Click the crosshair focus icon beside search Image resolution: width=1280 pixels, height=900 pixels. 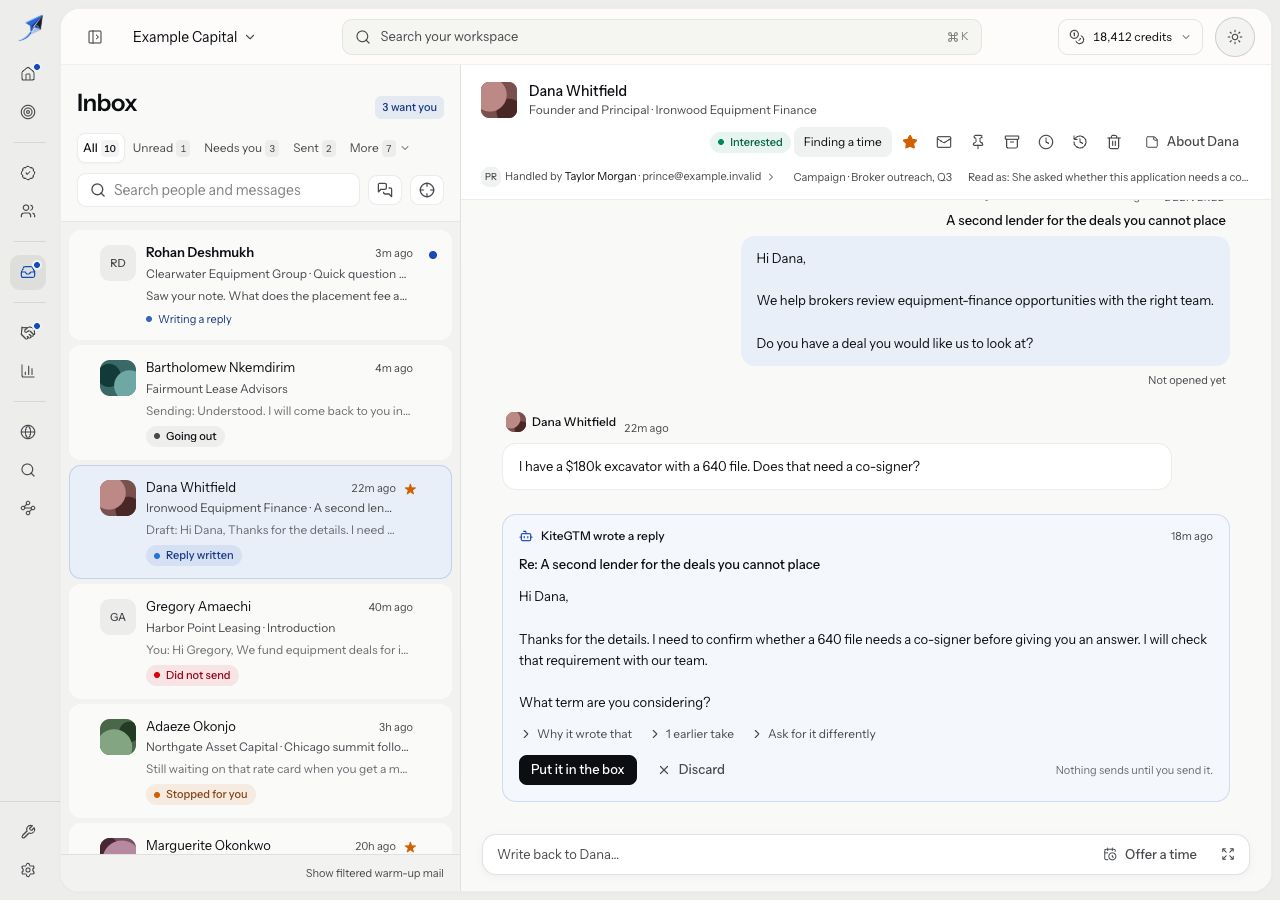(x=427, y=190)
